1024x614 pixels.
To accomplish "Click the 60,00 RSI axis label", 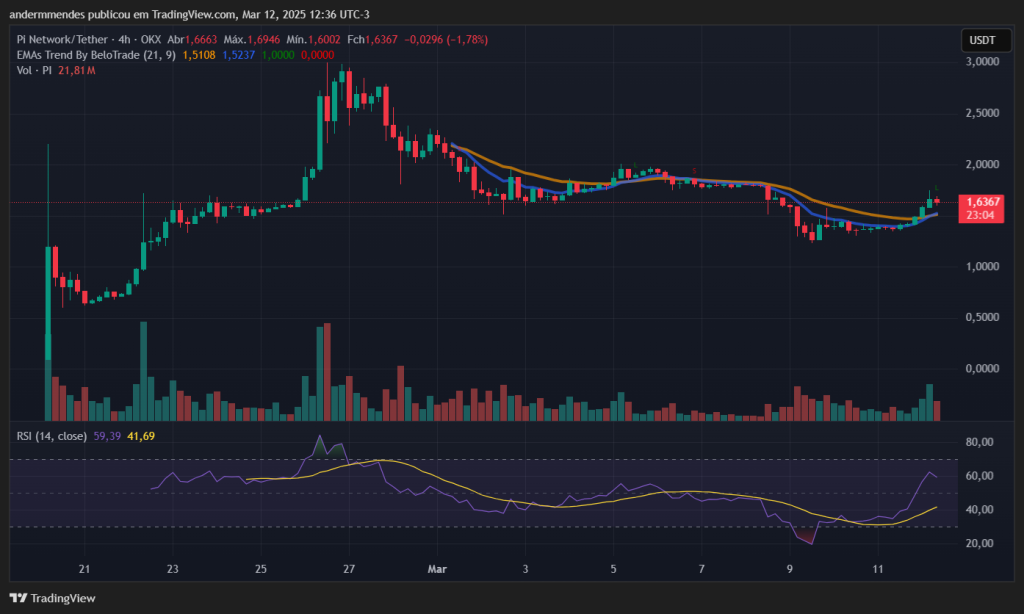I will [980, 476].
